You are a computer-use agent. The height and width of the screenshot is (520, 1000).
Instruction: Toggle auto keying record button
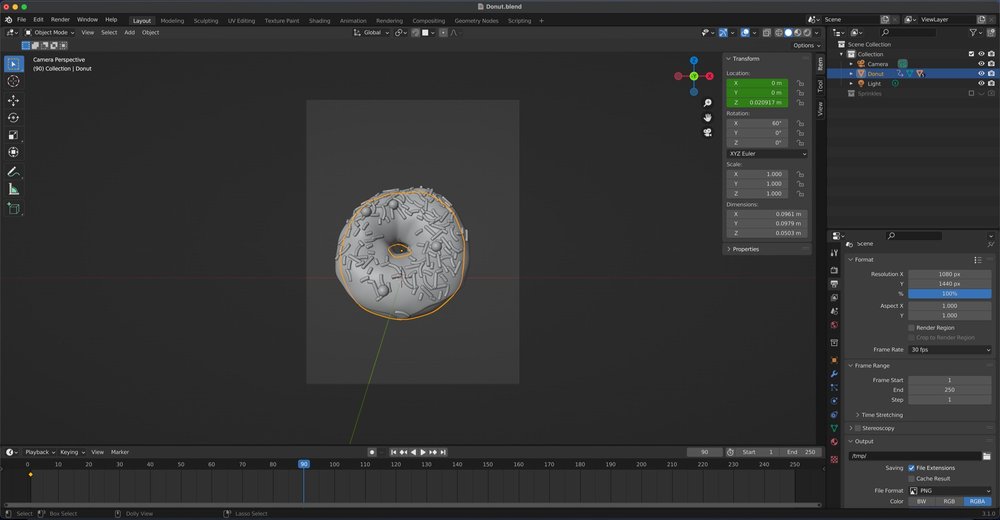pyautogui.click(x=372, y=452)
